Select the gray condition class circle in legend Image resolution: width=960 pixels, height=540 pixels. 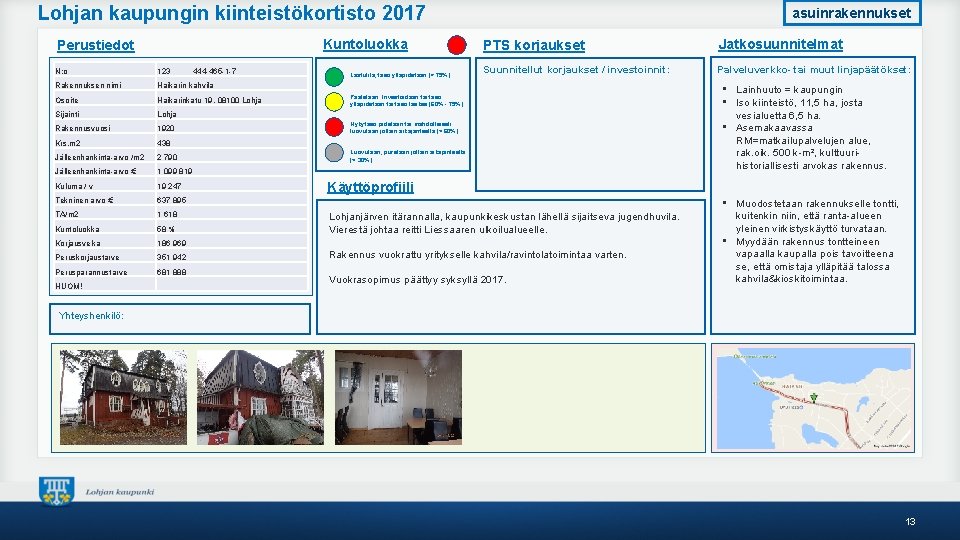[334, 152]
